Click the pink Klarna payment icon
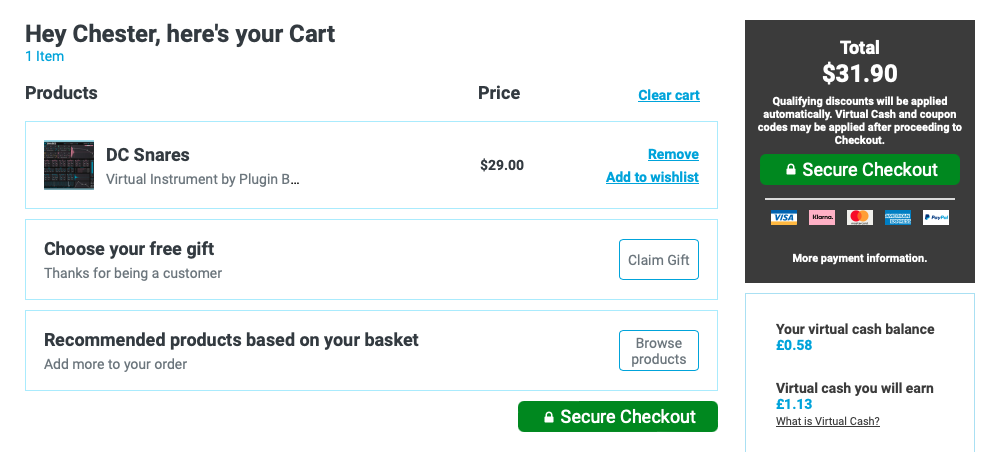This screenshot has width=1007, height=452. coord(821,218)
